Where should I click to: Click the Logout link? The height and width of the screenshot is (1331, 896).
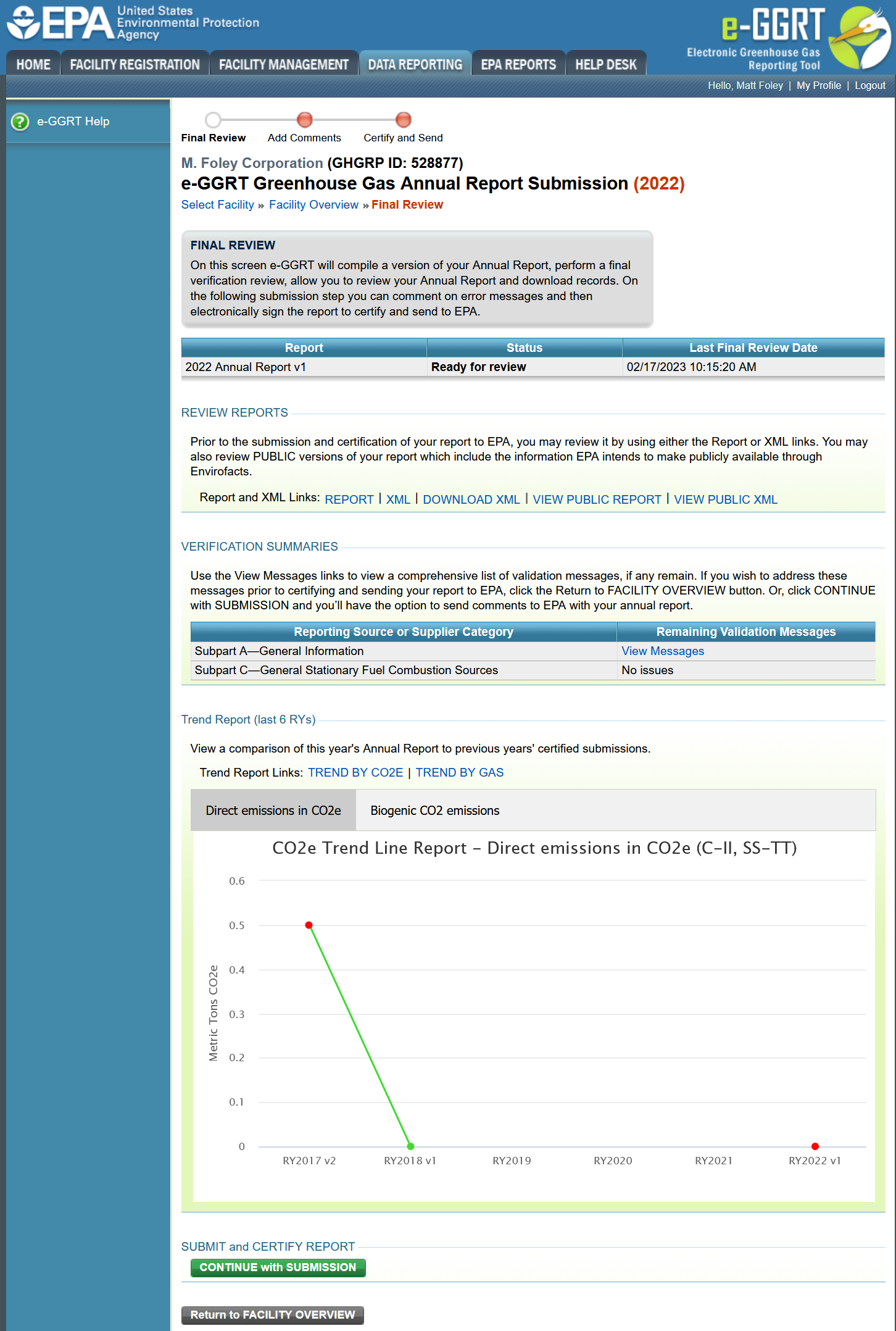click(x=869, y=85)
